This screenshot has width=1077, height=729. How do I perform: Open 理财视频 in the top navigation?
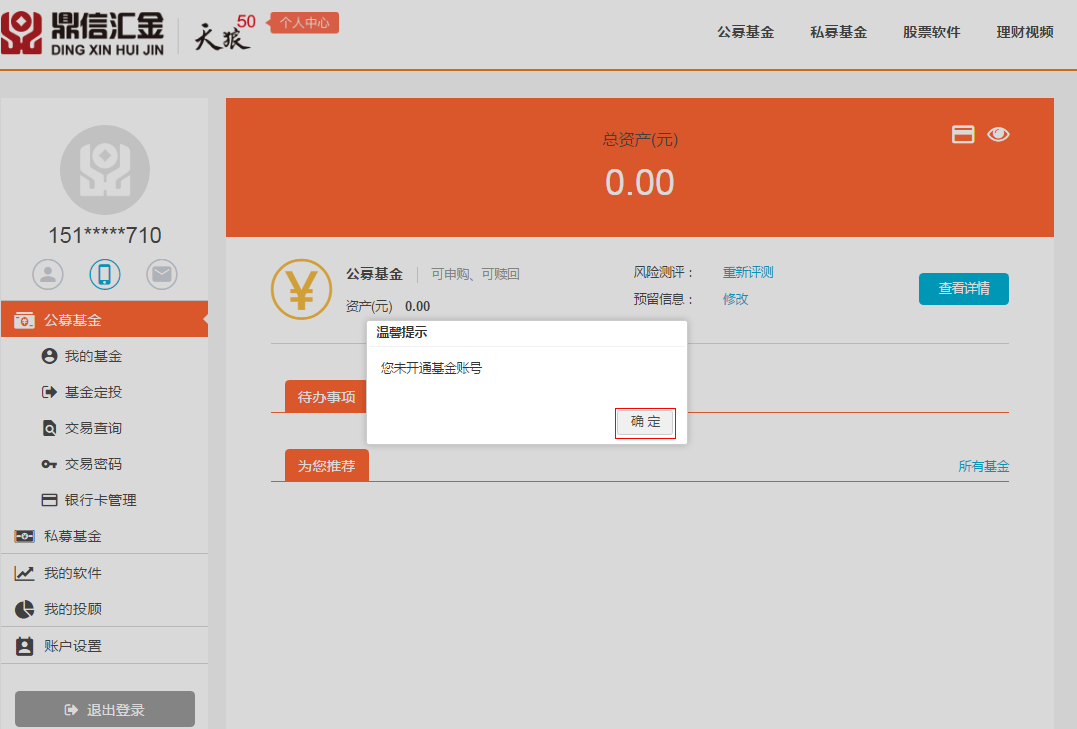point(1024,32)
